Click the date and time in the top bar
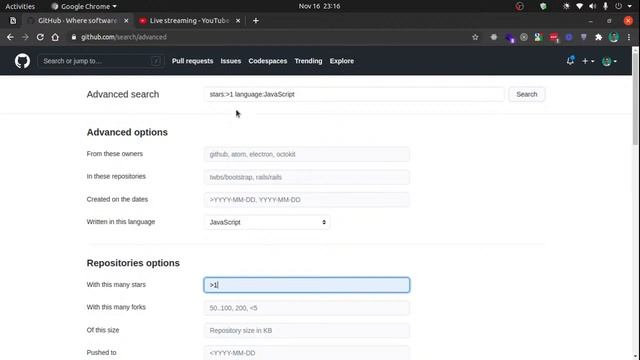640x360 pixels. coord(319,6)
